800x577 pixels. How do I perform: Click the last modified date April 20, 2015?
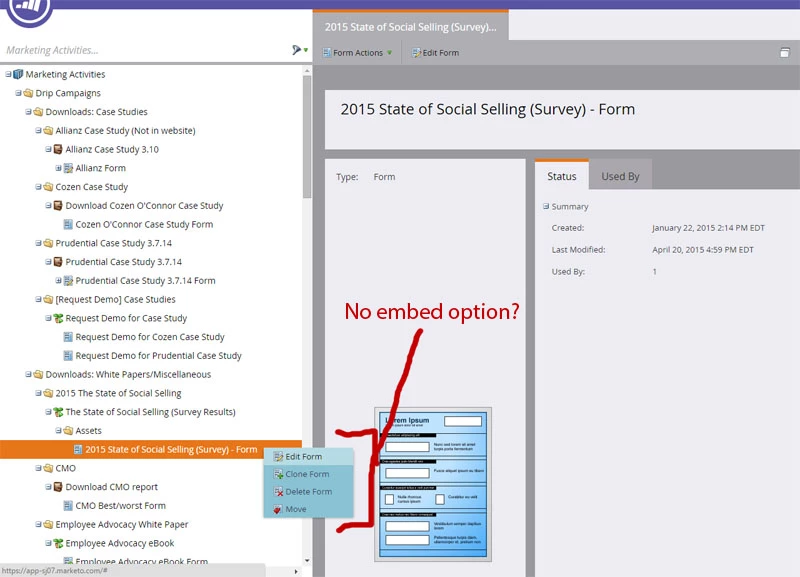[703, 249]
